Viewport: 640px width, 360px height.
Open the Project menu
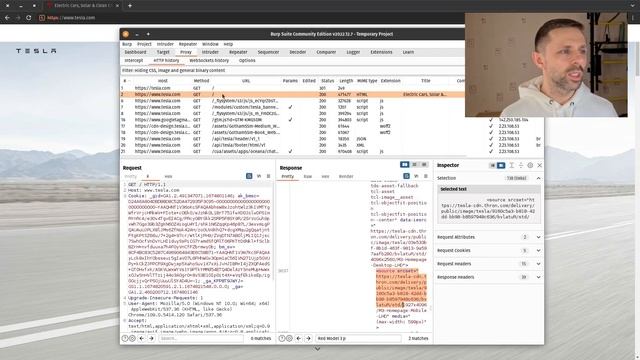click(144, 44)
